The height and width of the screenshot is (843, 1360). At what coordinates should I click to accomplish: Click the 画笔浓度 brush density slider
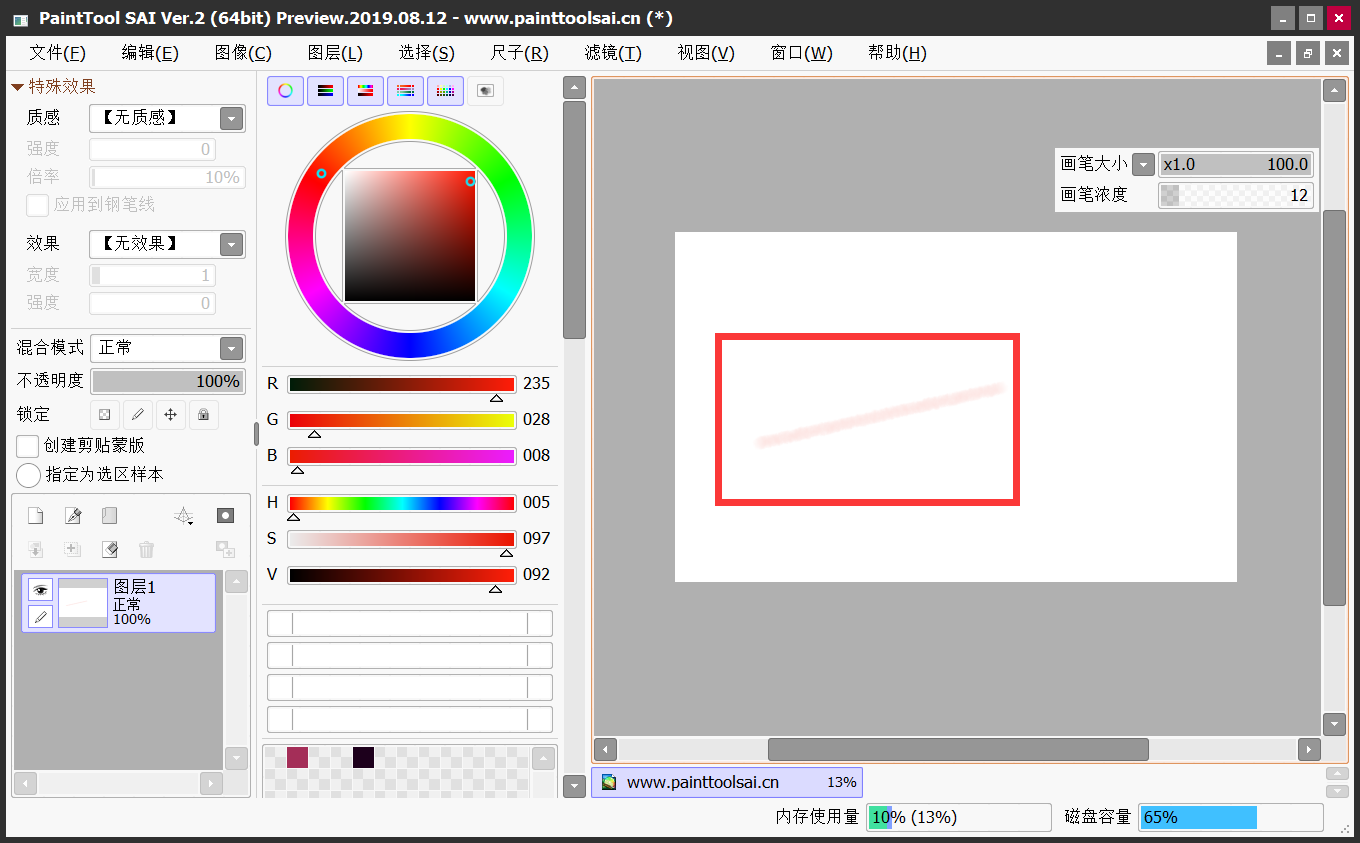[1235, 195]
